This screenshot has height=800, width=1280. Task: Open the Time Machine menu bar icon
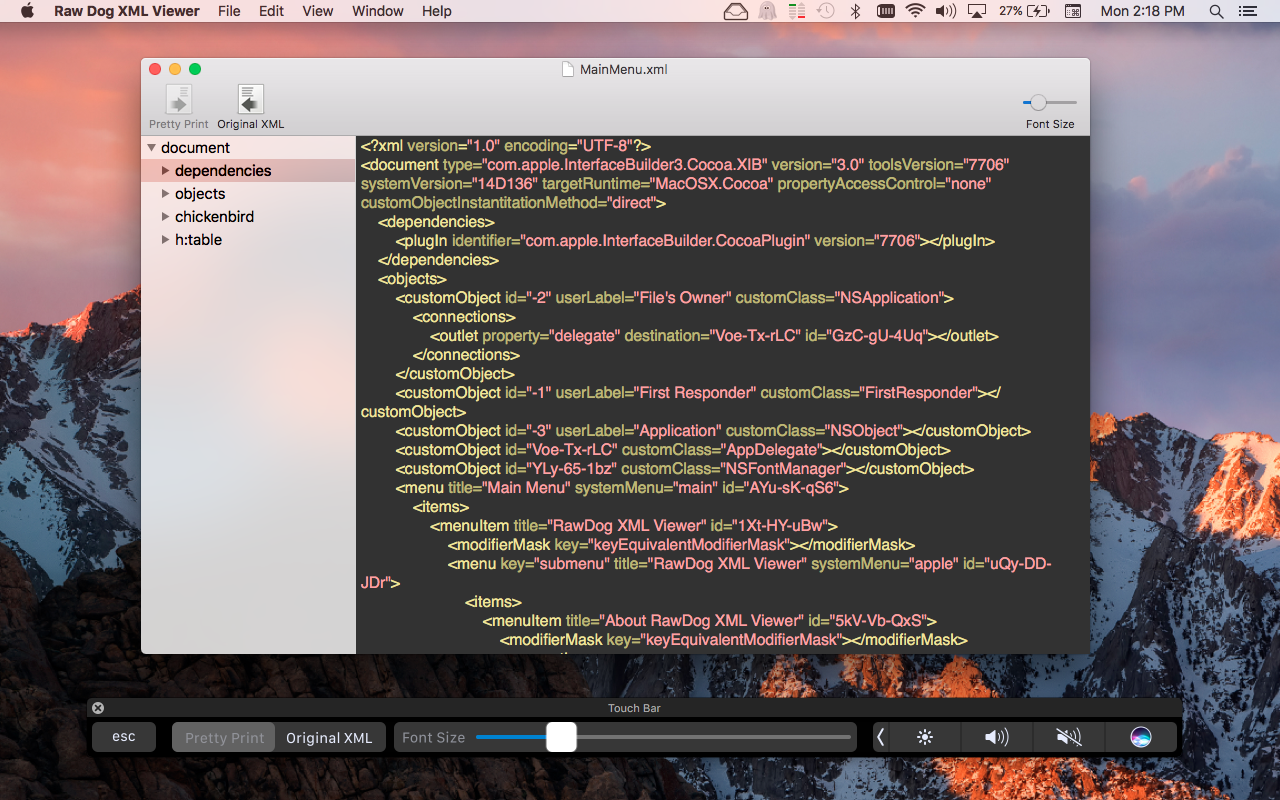tap(826, 11)
